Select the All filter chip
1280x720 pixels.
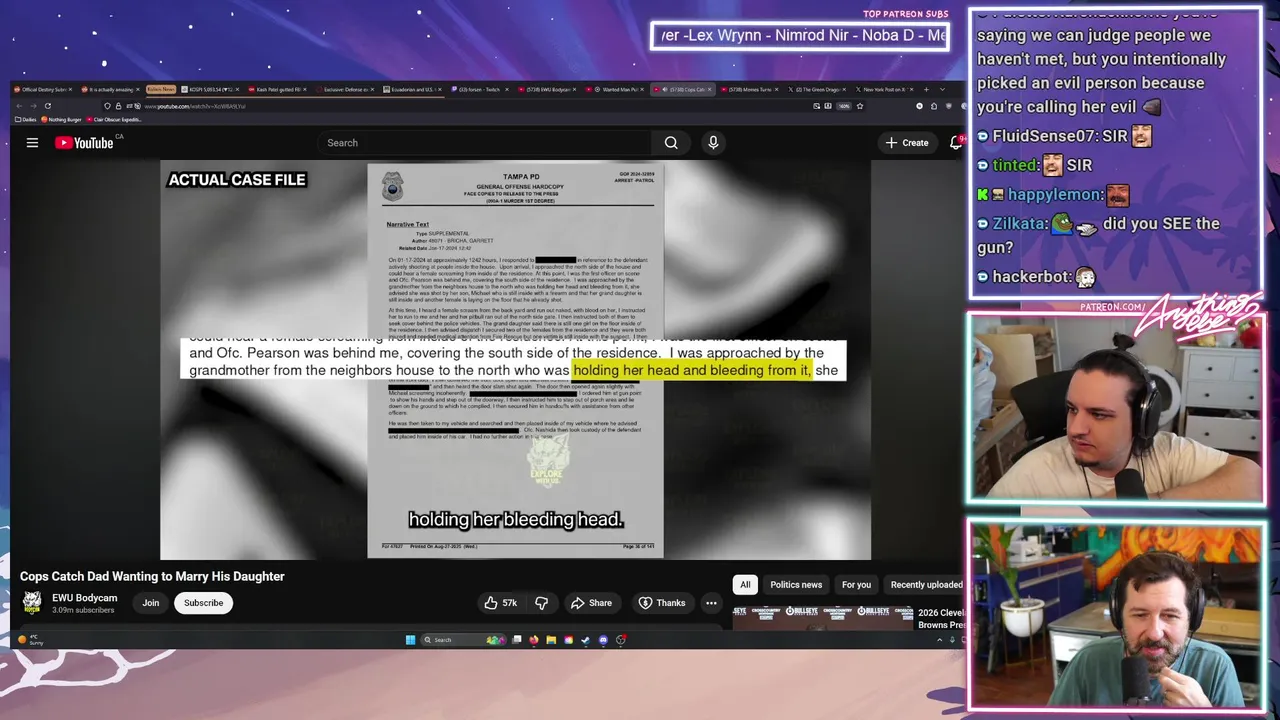[745, 585]
